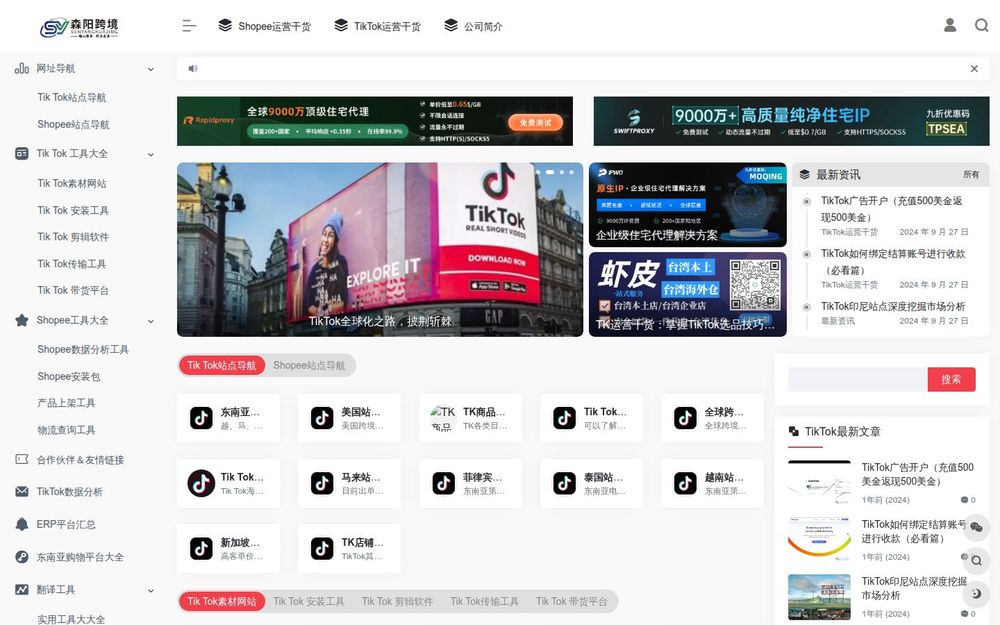Open the TikTok billboard carousel slide

(380, 249)
